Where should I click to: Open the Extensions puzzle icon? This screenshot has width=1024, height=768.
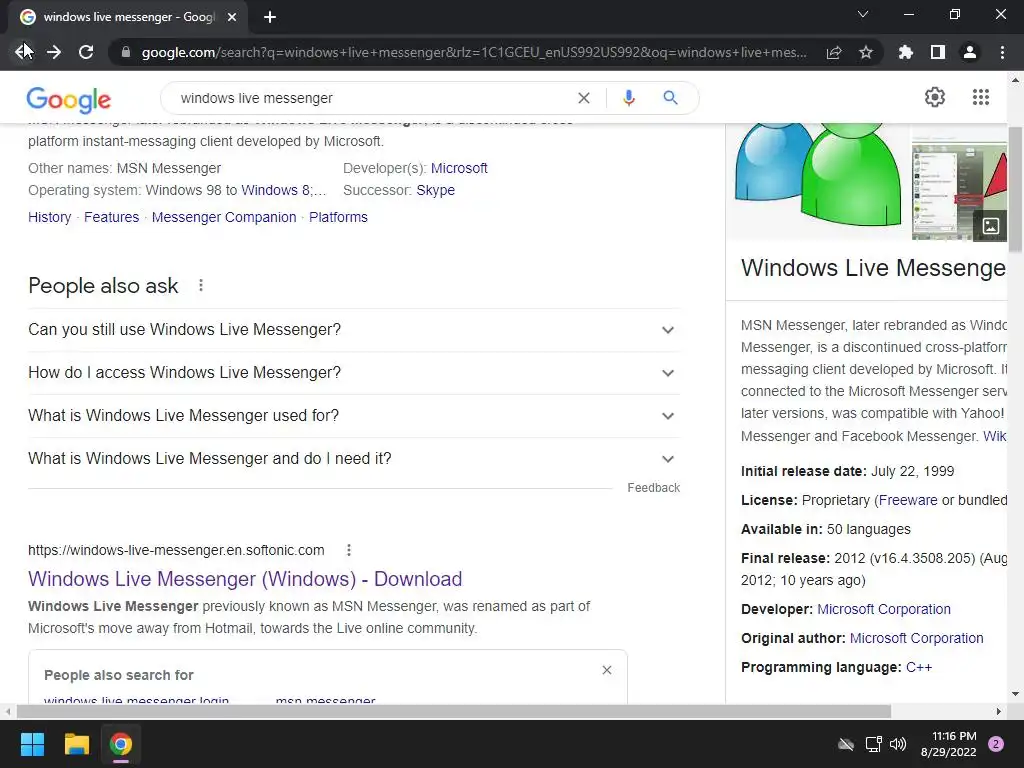click(906, 52)
